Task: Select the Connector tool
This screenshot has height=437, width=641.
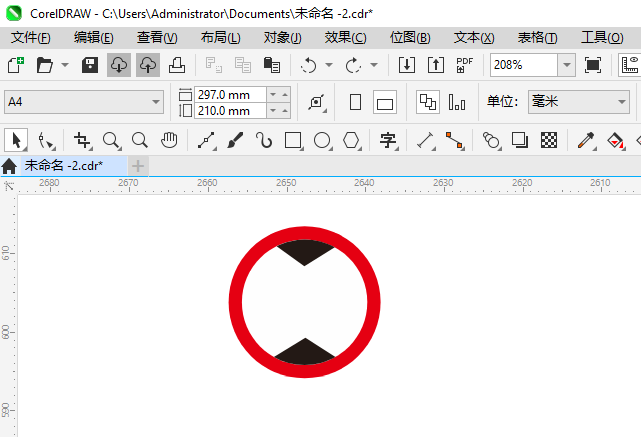Action: [x=455, y=140]
